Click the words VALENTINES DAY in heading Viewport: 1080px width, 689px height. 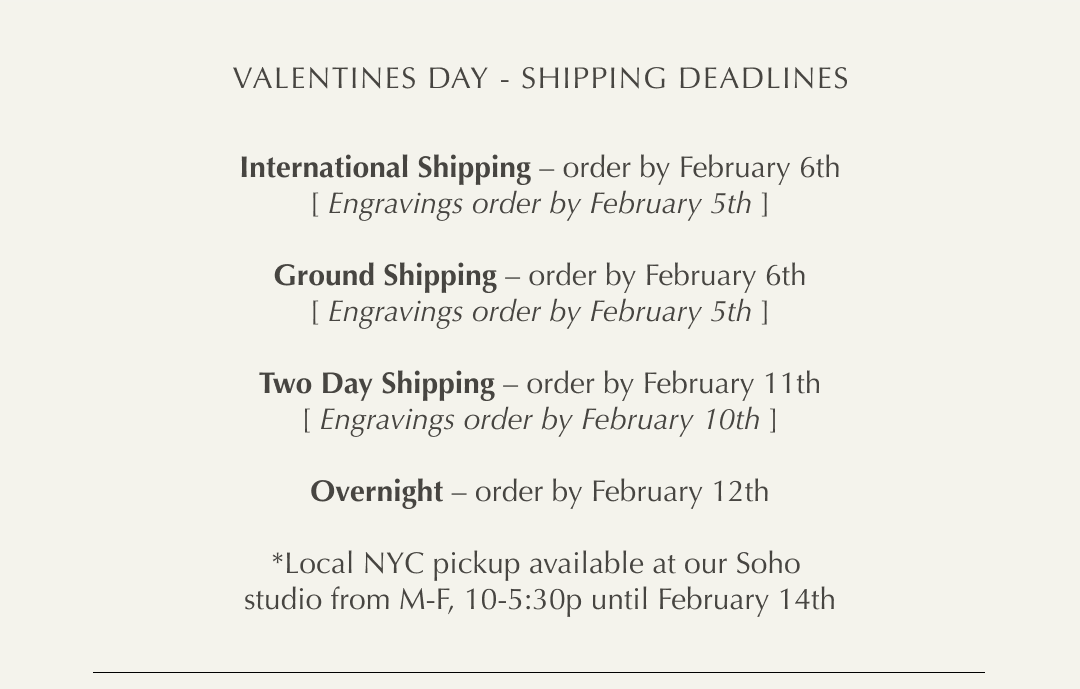[x=360, y=79]
